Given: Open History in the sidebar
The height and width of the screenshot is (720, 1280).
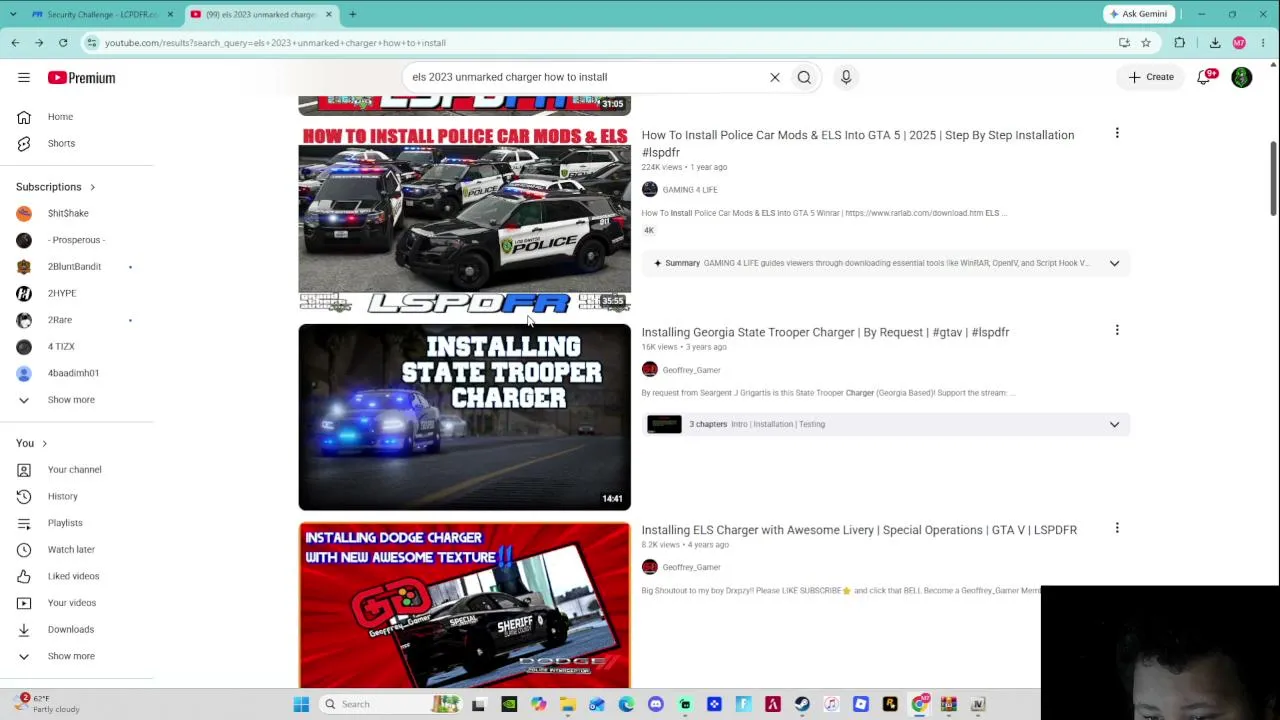Looking at the screenshot, I should [x=62, y=496].
